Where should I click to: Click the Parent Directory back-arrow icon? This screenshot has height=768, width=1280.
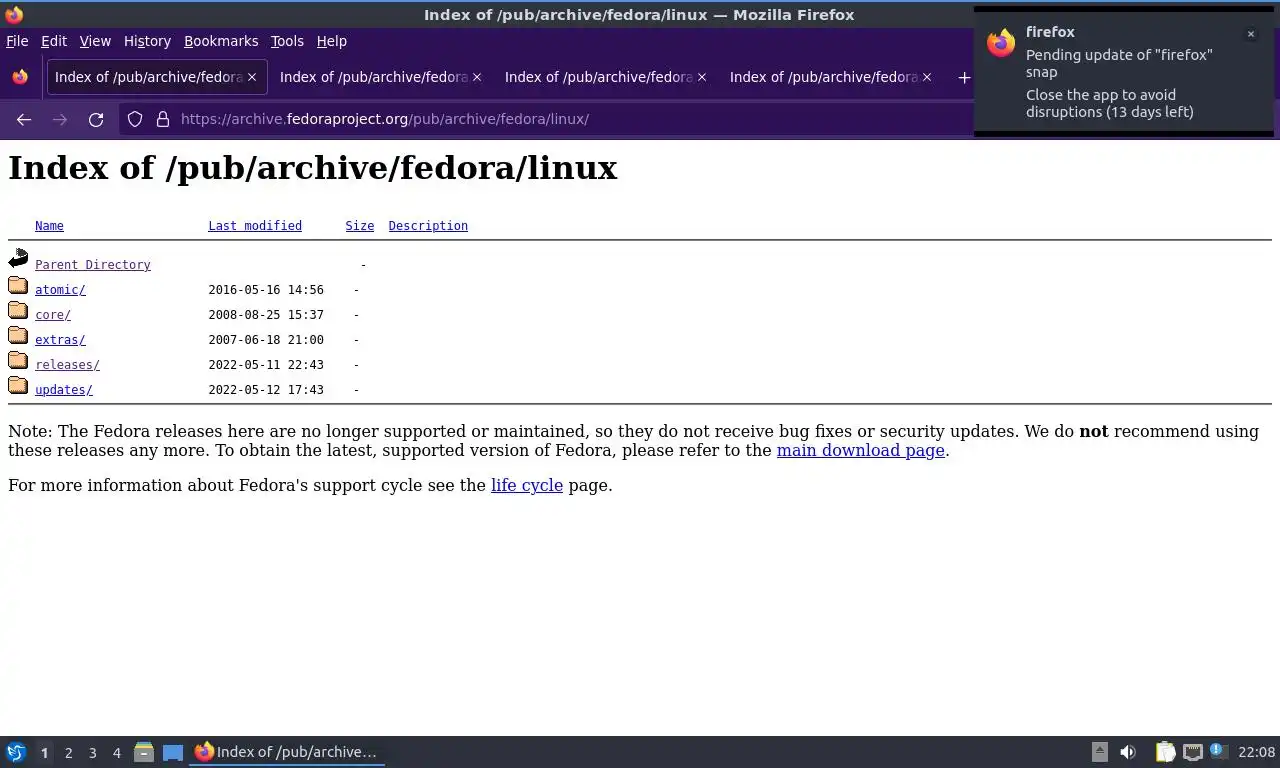click(x=18, y=259)
